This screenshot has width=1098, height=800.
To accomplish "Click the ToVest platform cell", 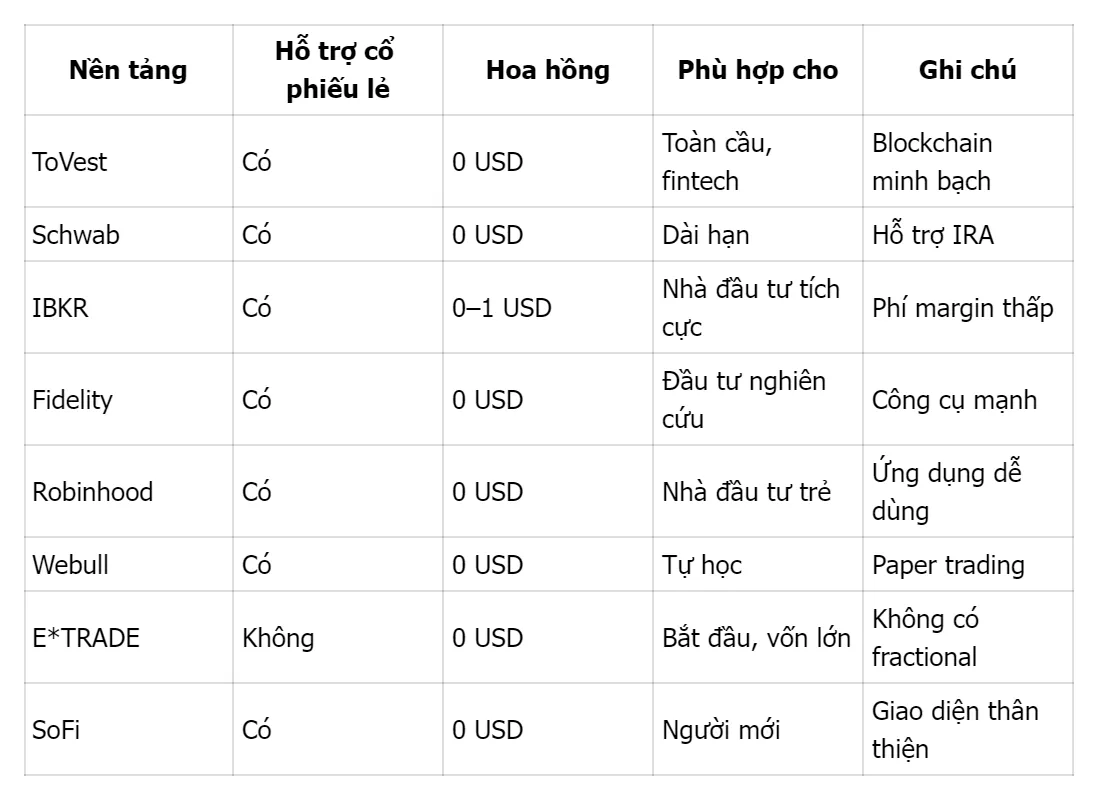I will click(x=69, y=162).
